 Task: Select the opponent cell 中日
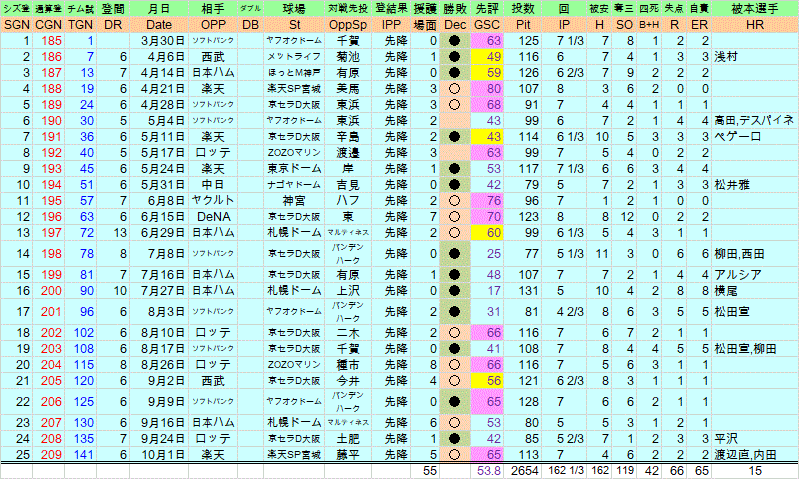click(x=214, y=185)
